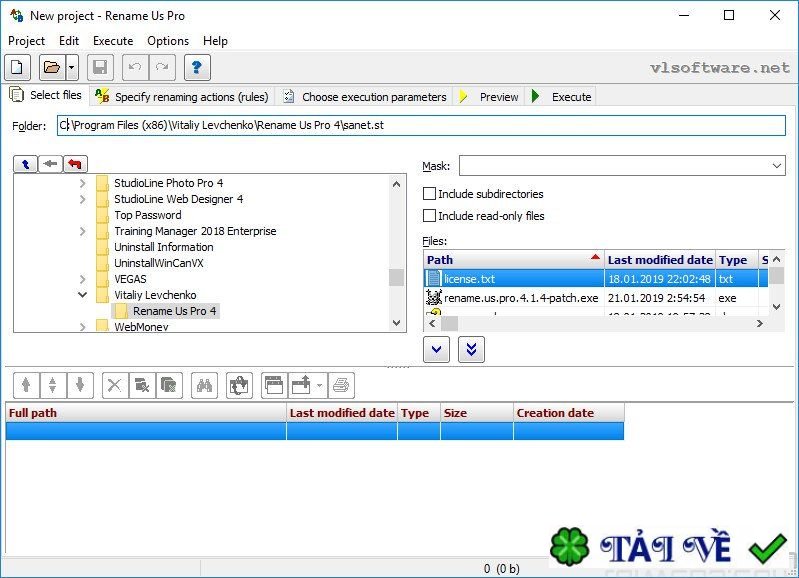Open the Execute menu

[x=113, y=41]
